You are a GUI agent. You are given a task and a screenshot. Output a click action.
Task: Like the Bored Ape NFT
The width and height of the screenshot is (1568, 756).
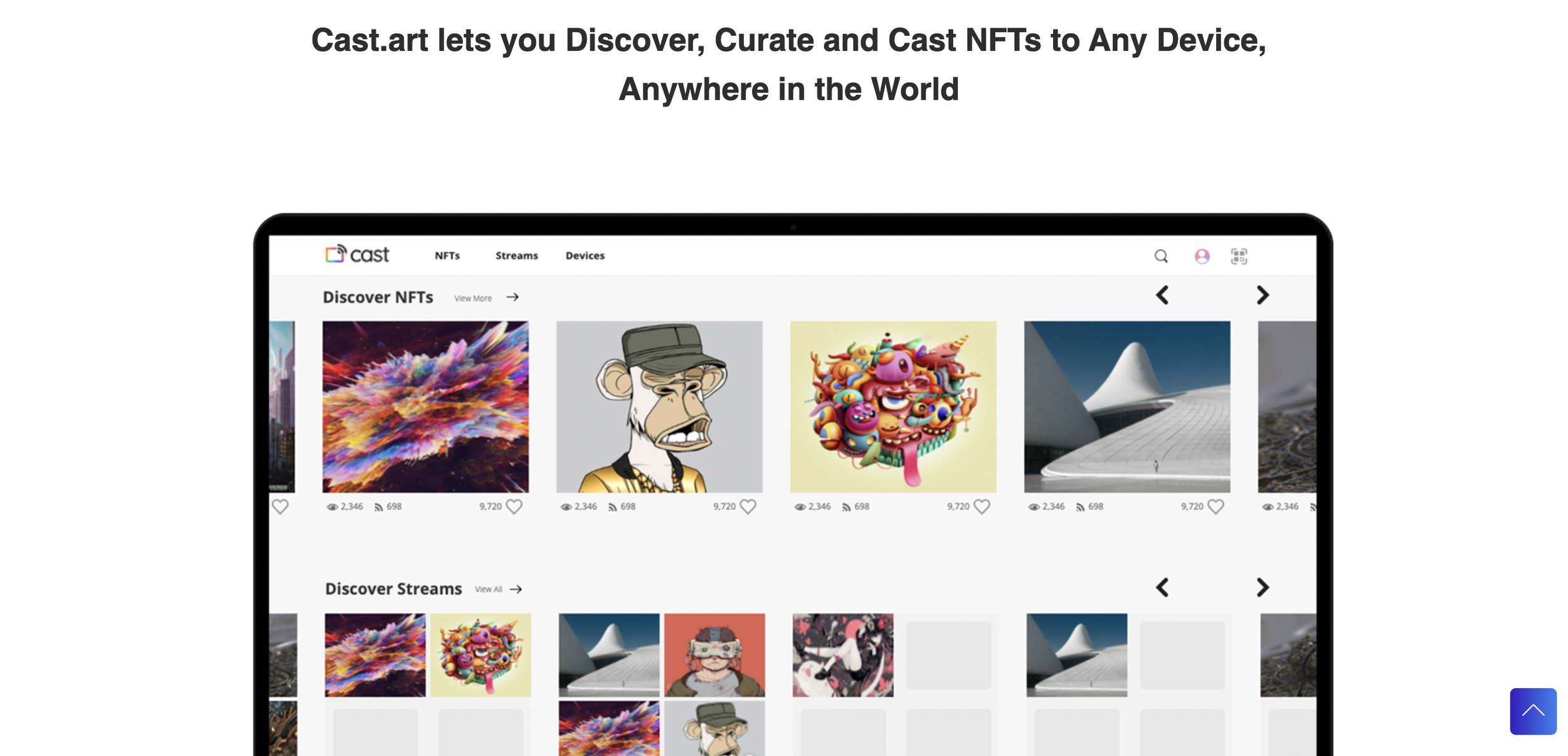pos(748,506)
